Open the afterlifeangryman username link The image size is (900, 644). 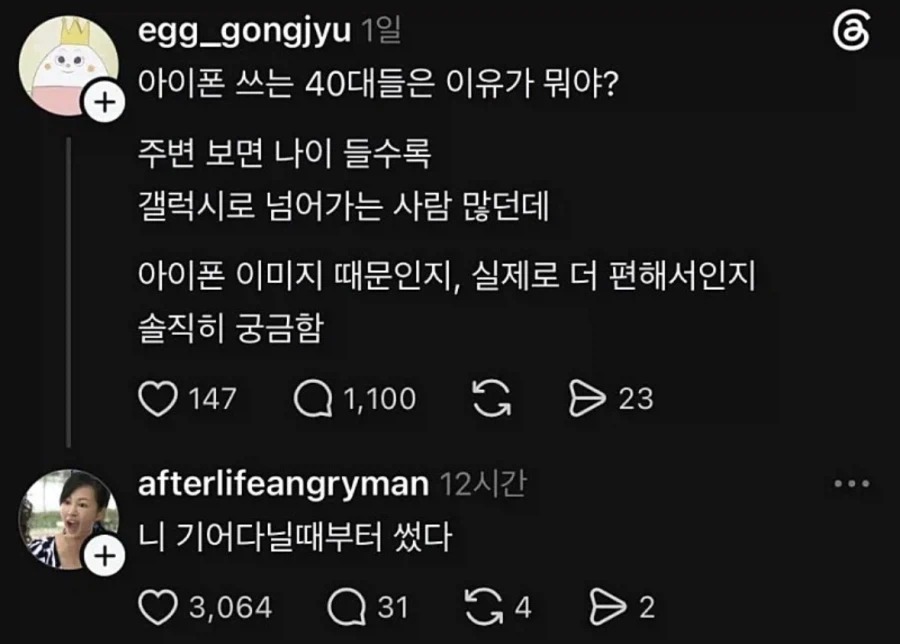click(x=284, y=484)
